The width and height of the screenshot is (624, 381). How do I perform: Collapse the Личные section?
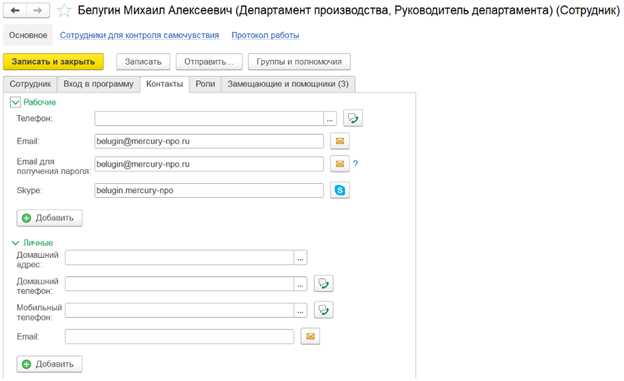pyautogui.click(x=15, y=243)
